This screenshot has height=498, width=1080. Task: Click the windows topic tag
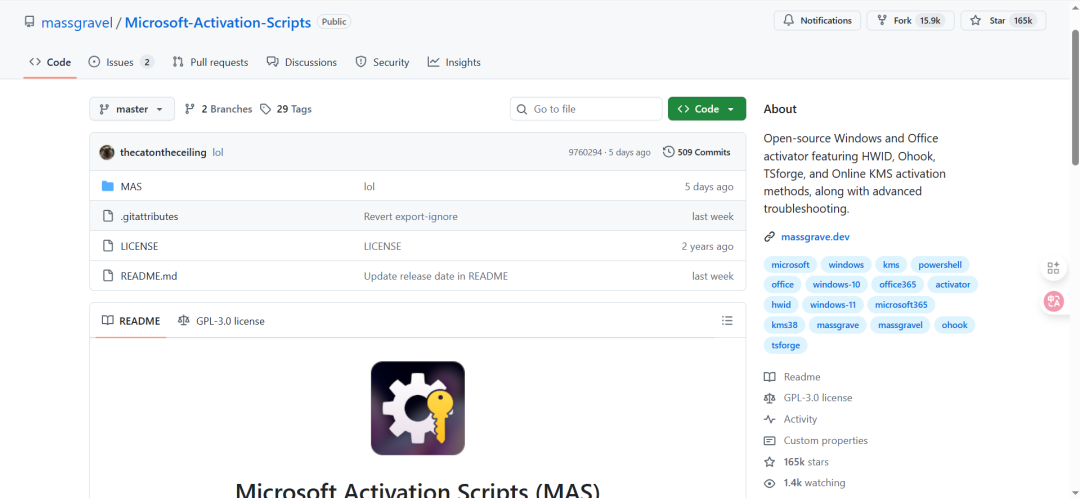pyautogui.click(x=846, y=264)
